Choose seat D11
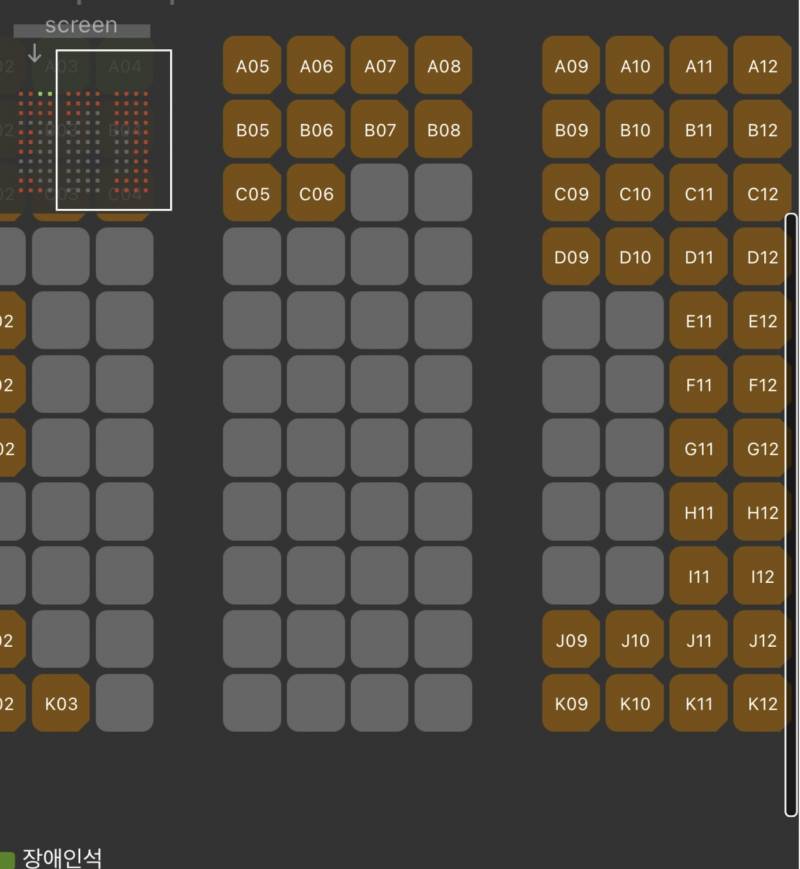 [x=699, y=257]
